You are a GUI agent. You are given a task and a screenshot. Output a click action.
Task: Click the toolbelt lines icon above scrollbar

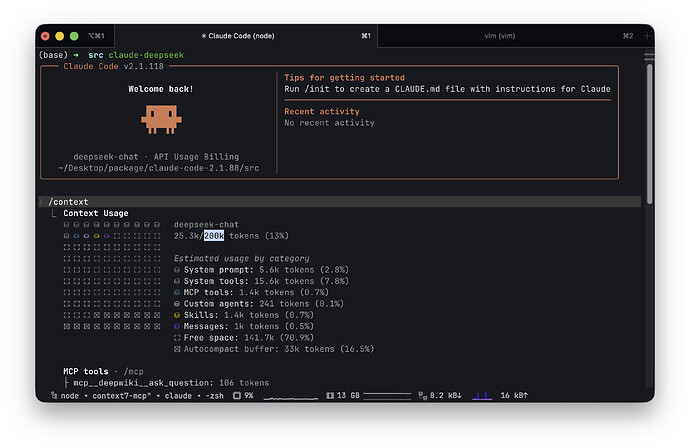coord(649,56)
